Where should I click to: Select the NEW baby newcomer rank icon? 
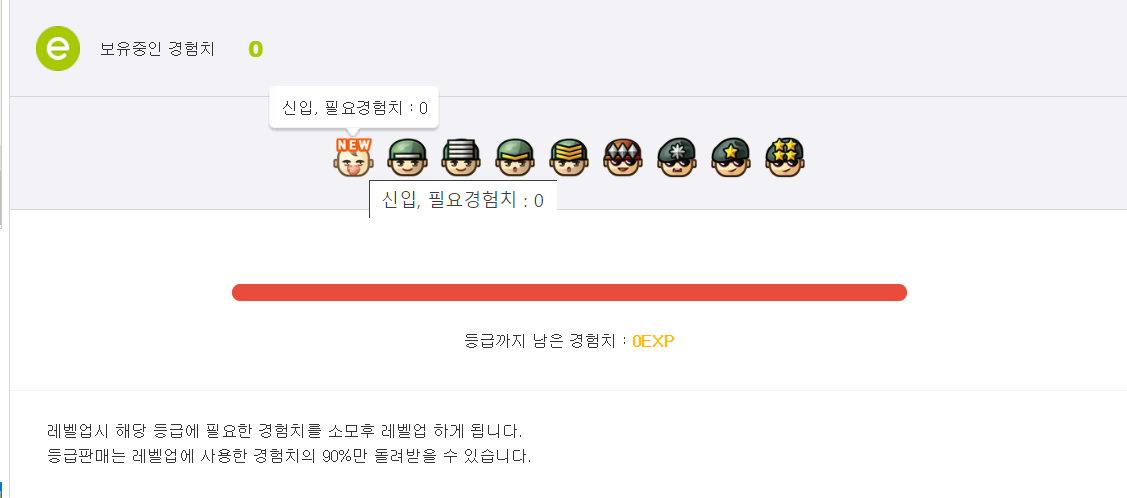coord(354,157)
